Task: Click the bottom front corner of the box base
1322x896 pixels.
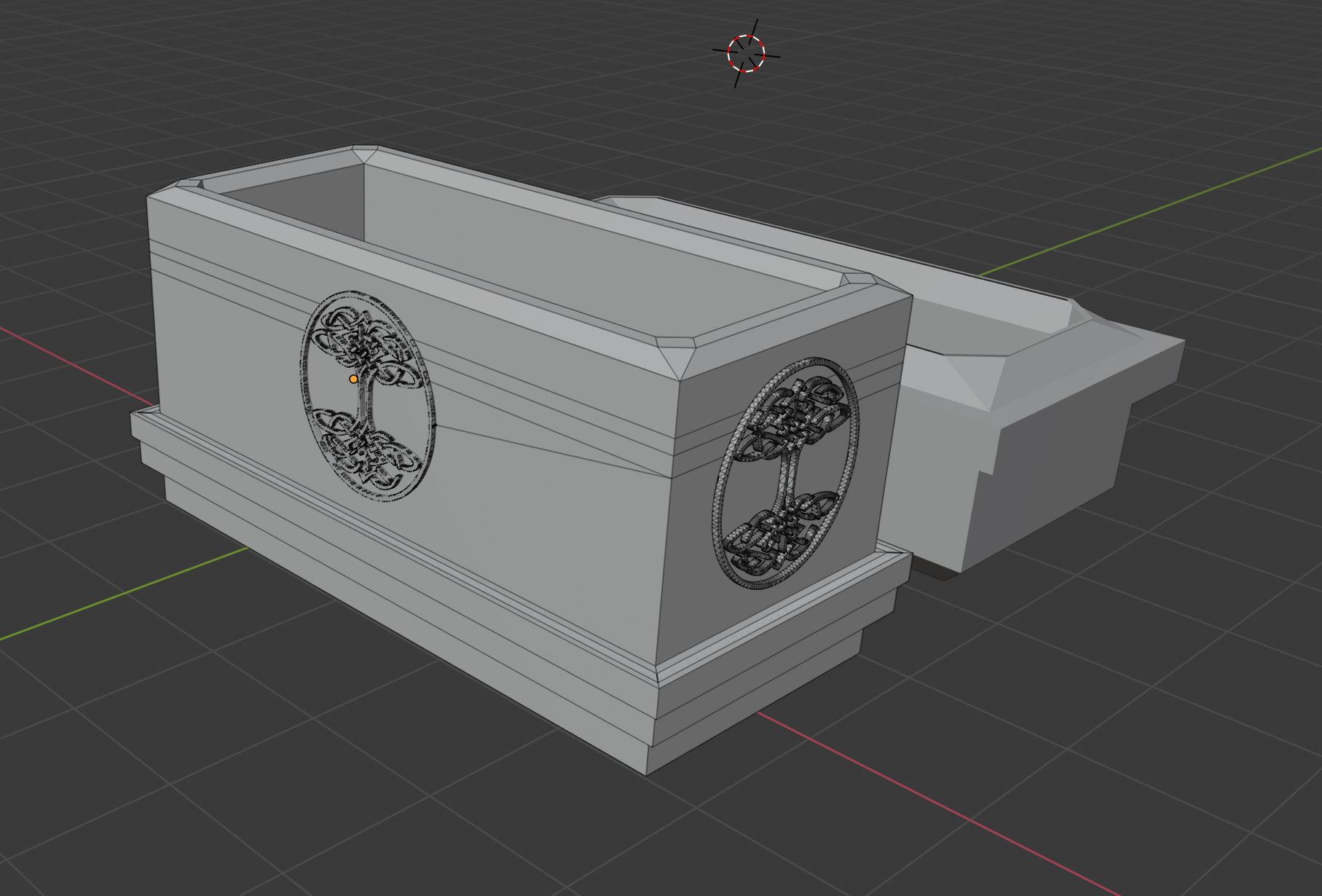Action: [x=648, y=771]
